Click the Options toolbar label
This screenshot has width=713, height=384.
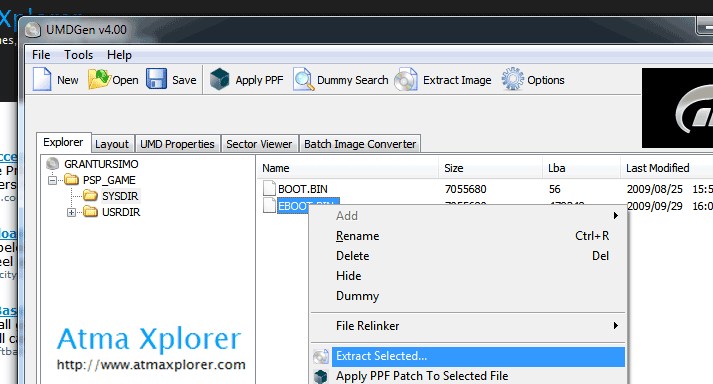pyautogui.click(x=546, y=80)
